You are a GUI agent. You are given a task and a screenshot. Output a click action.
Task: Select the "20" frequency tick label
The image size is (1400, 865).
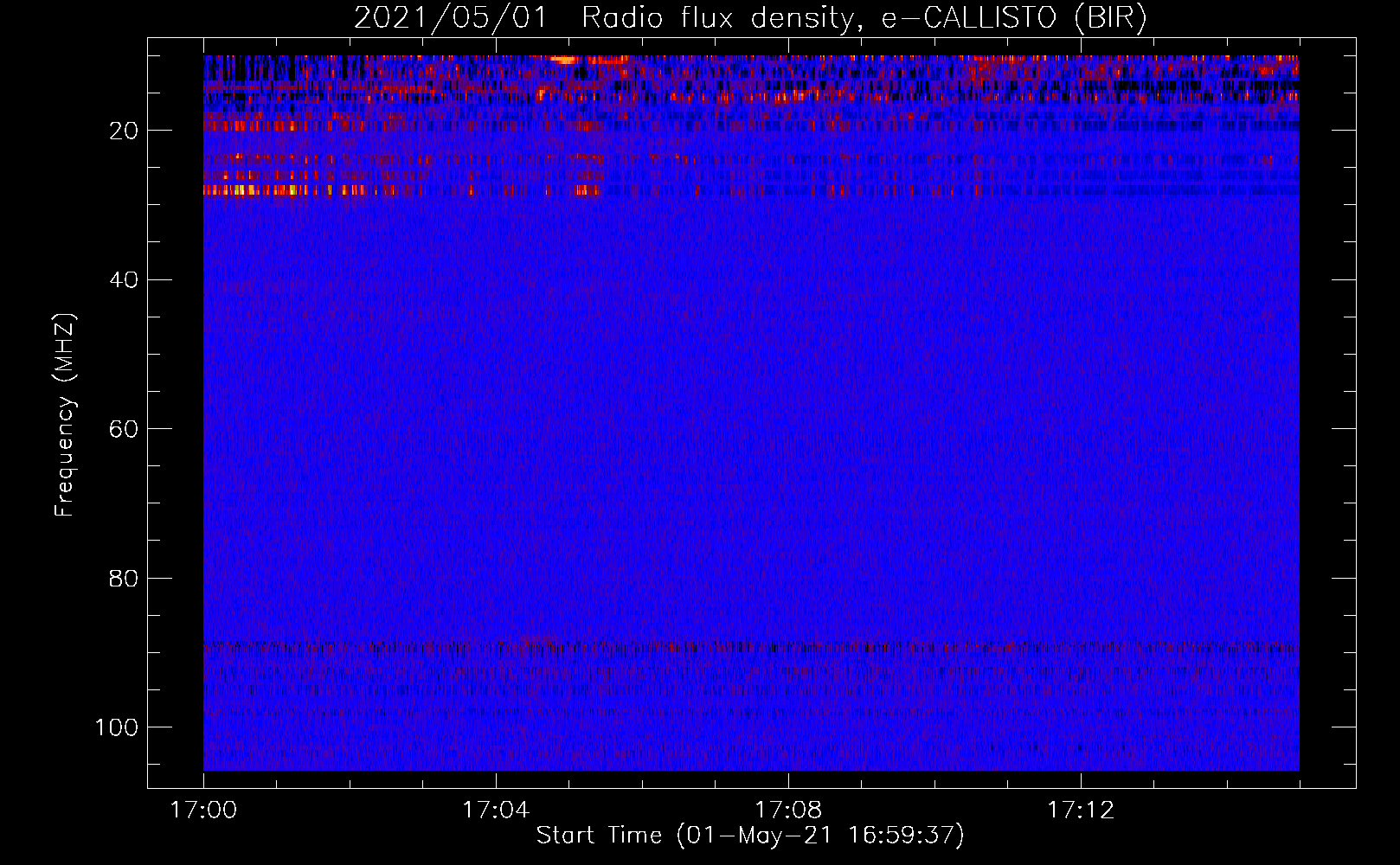point(125,131)
